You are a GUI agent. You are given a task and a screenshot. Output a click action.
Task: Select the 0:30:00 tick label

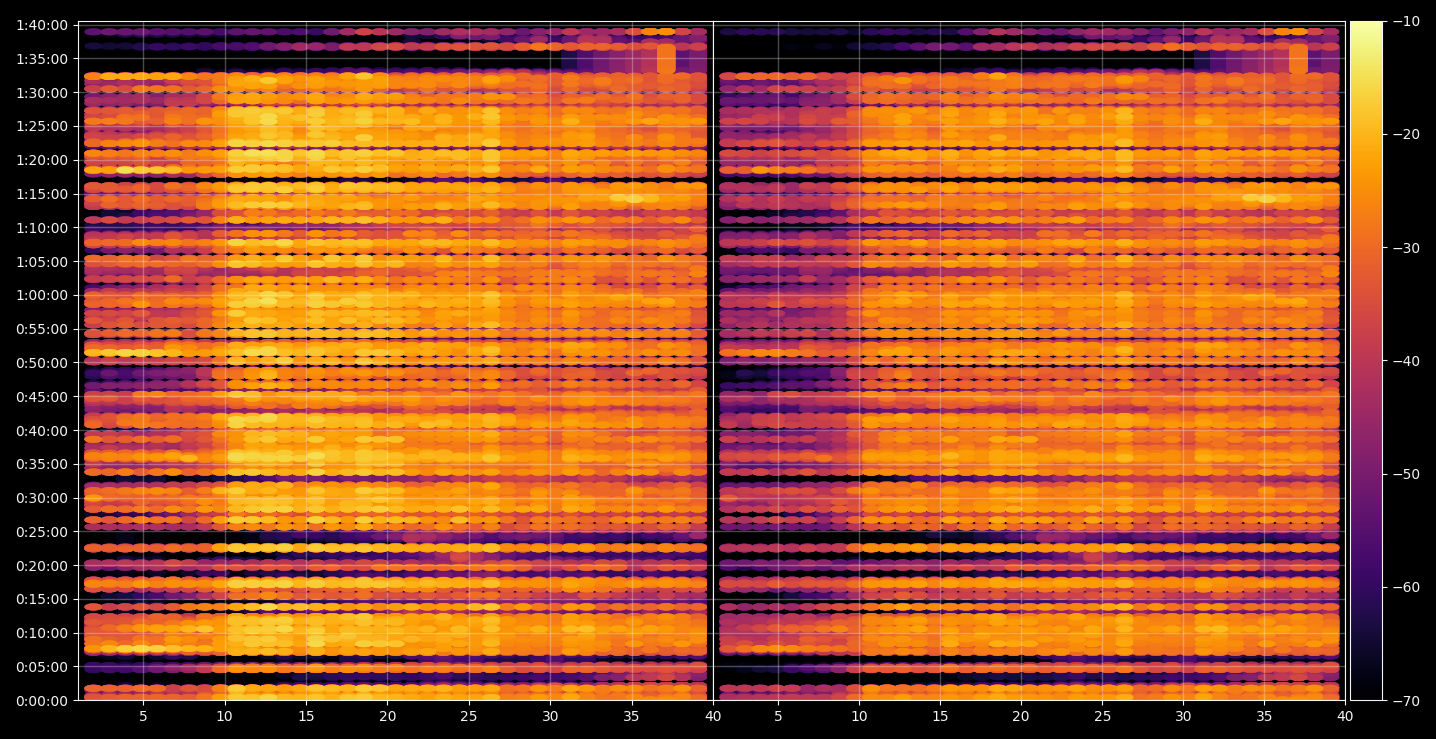[x=42, y=497]
